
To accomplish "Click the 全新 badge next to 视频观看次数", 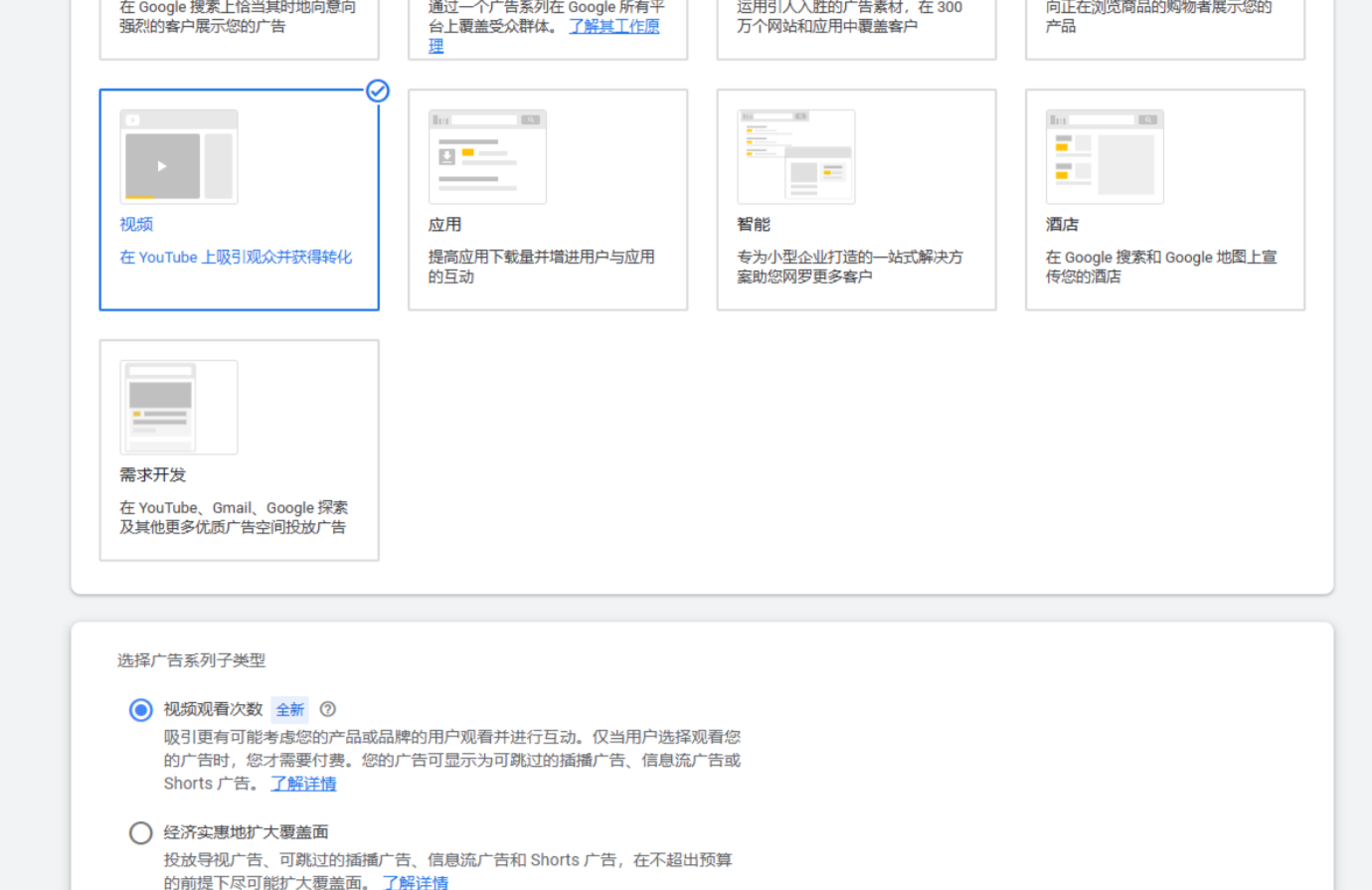I will [x=290, y=709].
